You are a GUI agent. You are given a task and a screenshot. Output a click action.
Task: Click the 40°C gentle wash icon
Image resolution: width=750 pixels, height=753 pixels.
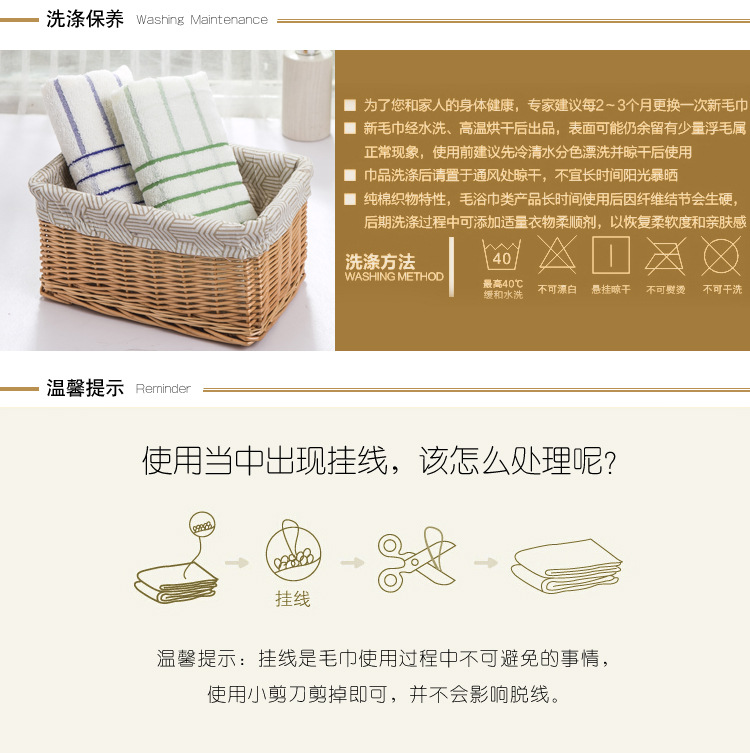[501, 255]
